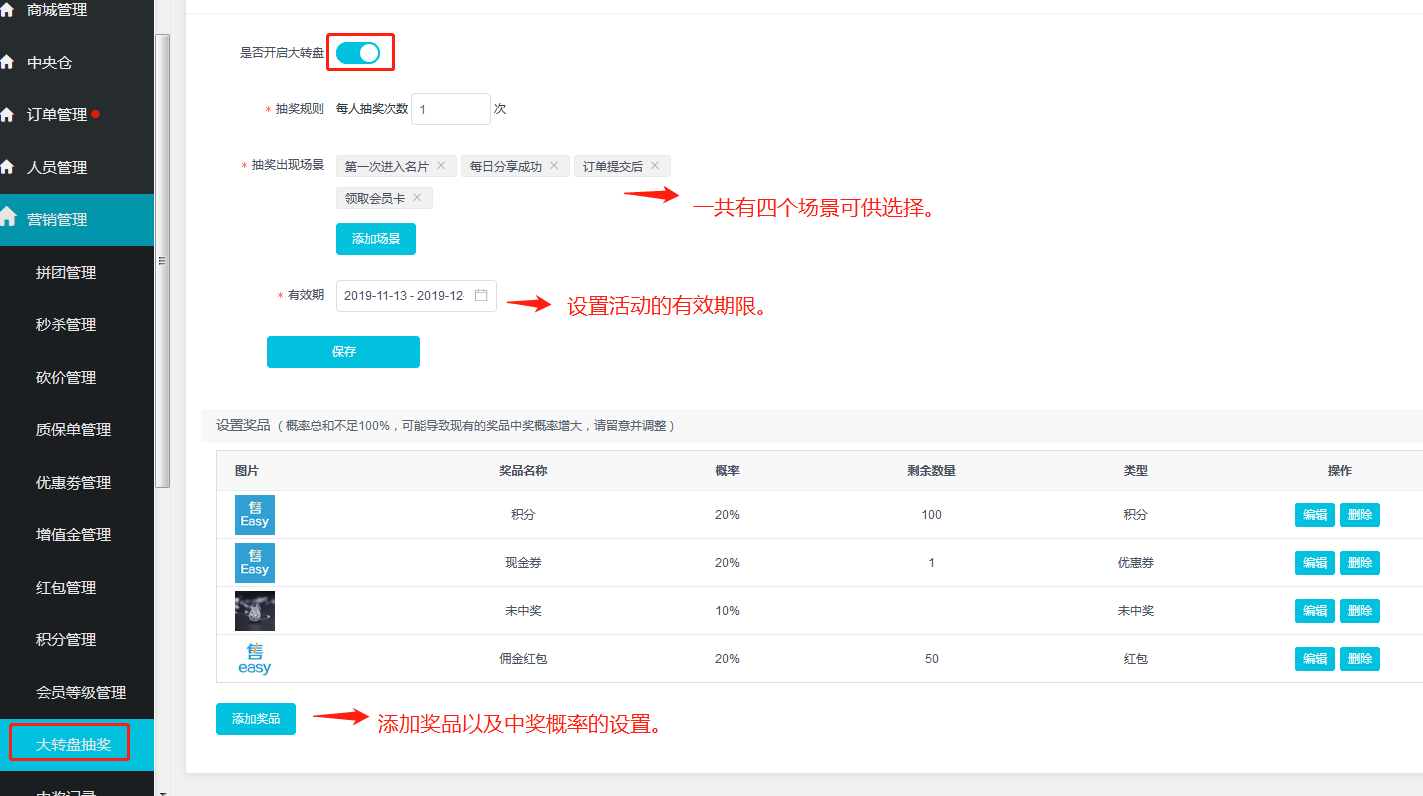Delete the 积分 prize row
This screenshot has width=1423, height=796.
pyautogui.click(x=1360, y=515)
